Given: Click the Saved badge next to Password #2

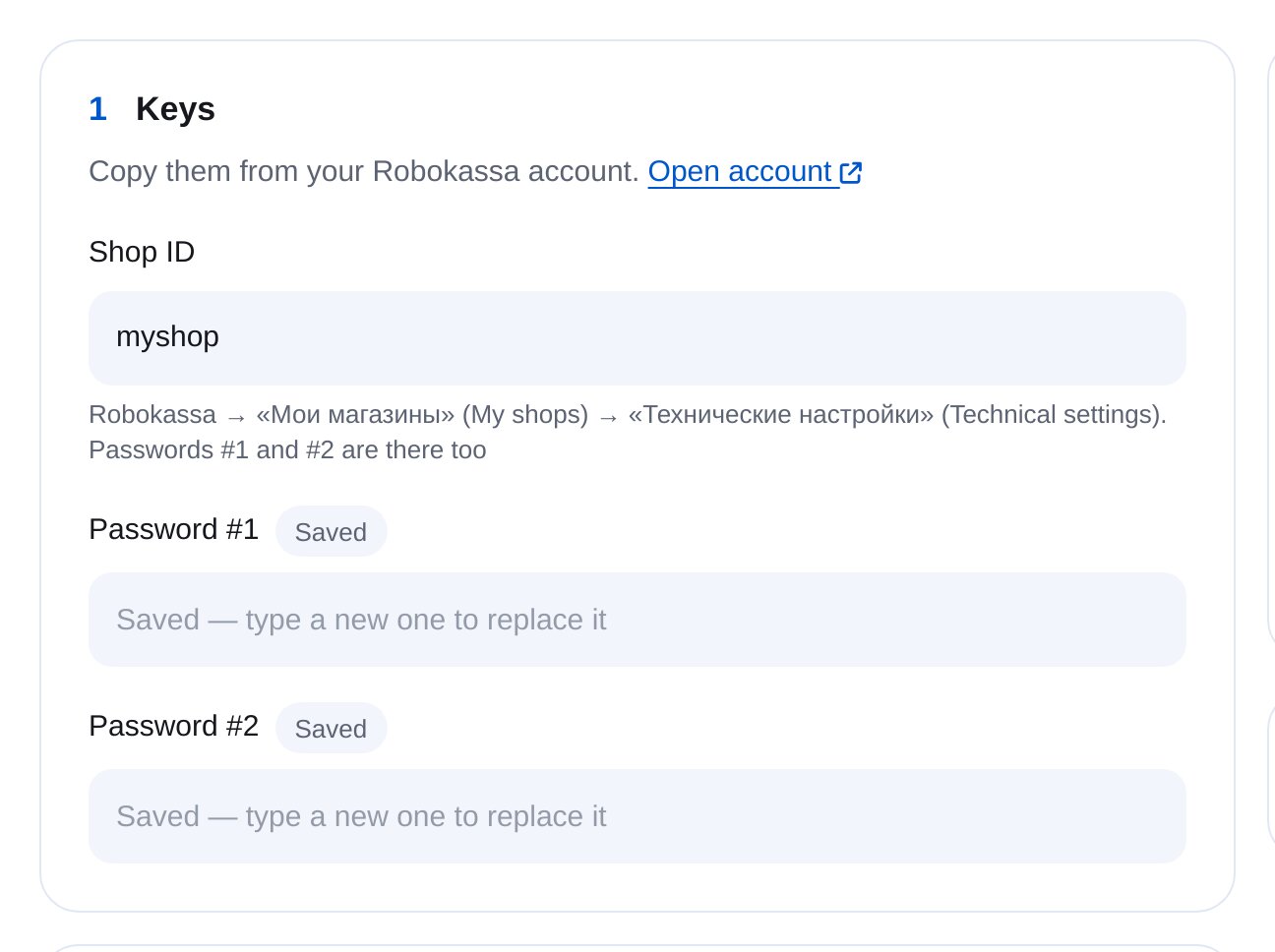Looking at the screenshot, I should coord(331,728).
